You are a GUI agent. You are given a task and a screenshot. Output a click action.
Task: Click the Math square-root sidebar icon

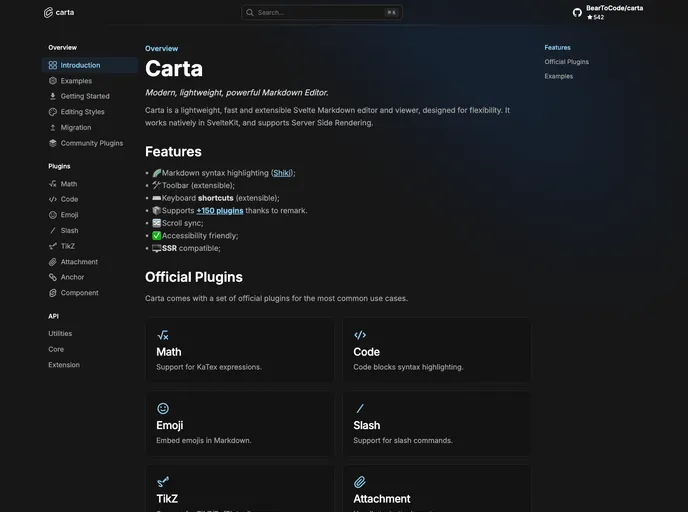tap(53, 183)
